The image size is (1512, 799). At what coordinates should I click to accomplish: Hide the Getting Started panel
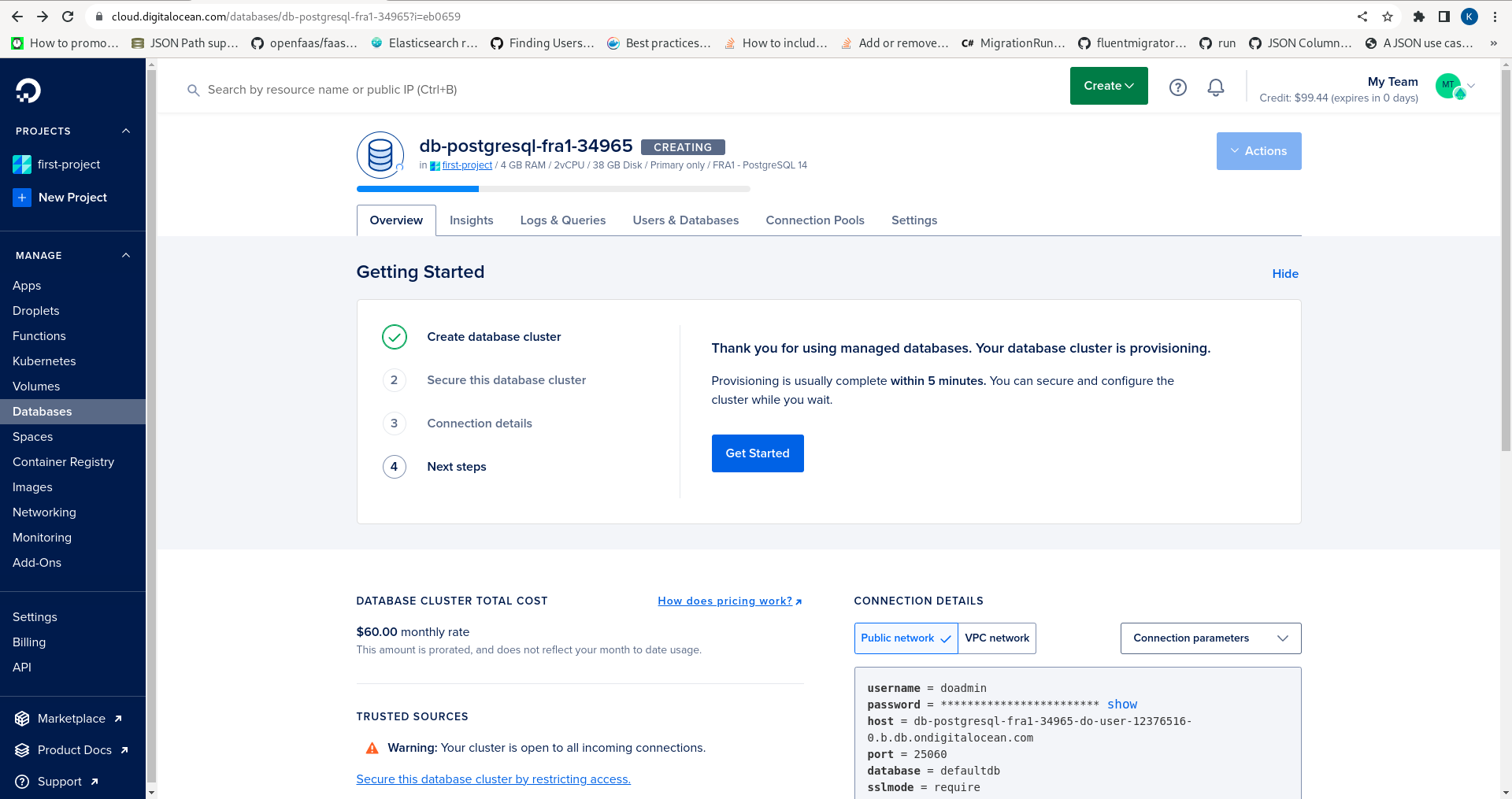click(x=1285, y=274)
